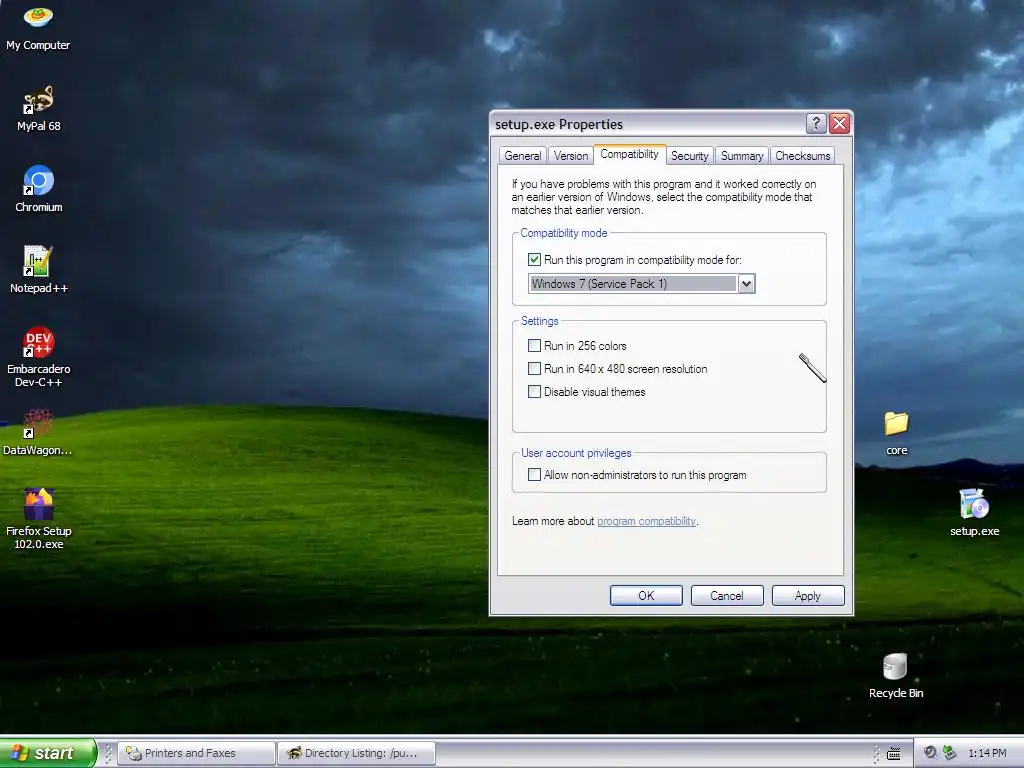Click the 1:14 PM clock
1024x768 pixels.
click(x=987, y=753)
